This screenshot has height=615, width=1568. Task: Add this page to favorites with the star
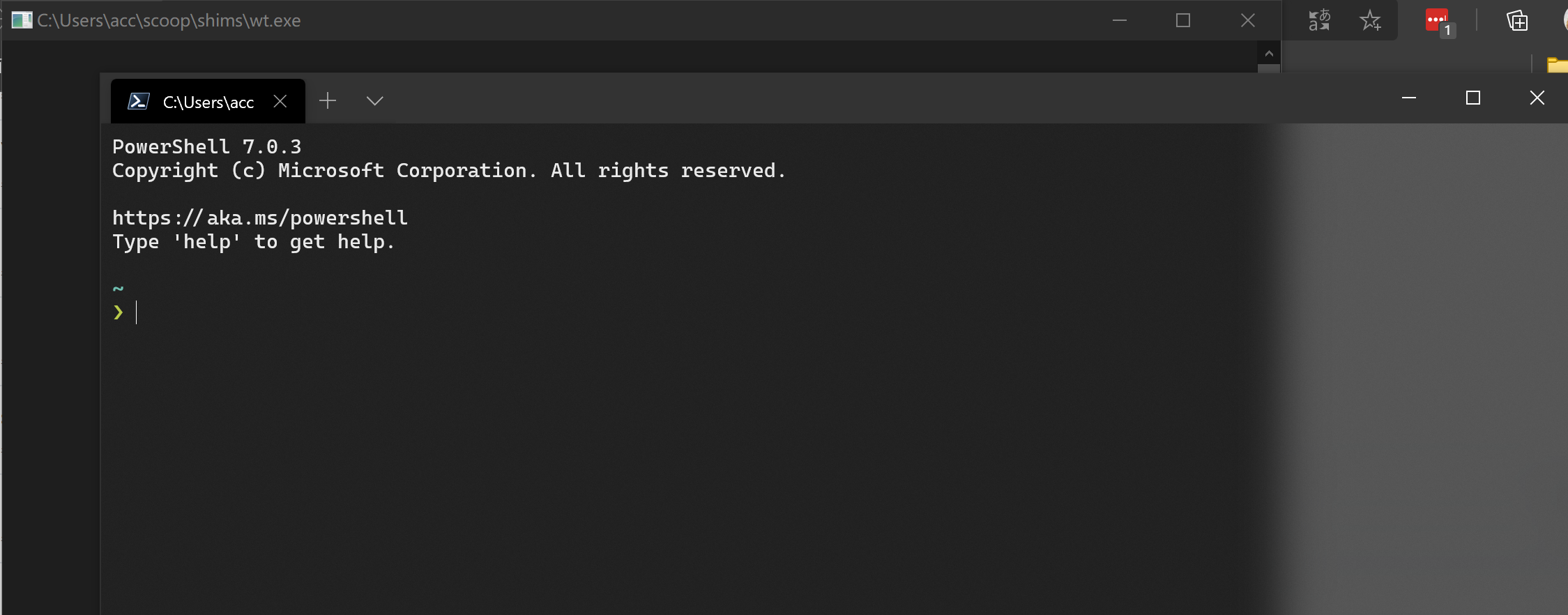[1371, 20]
